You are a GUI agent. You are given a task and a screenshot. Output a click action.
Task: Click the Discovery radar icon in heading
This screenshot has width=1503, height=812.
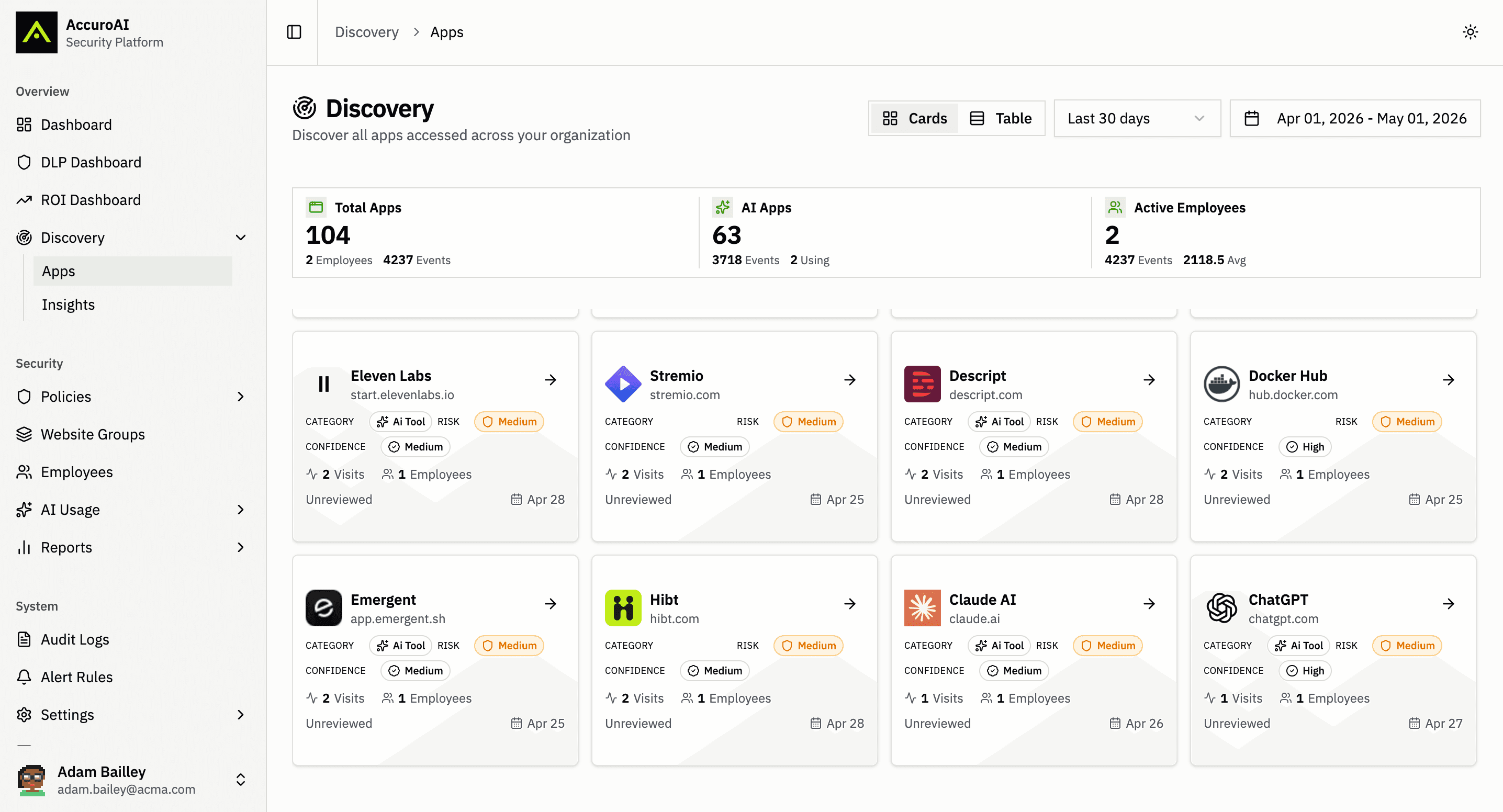[305, 108]
